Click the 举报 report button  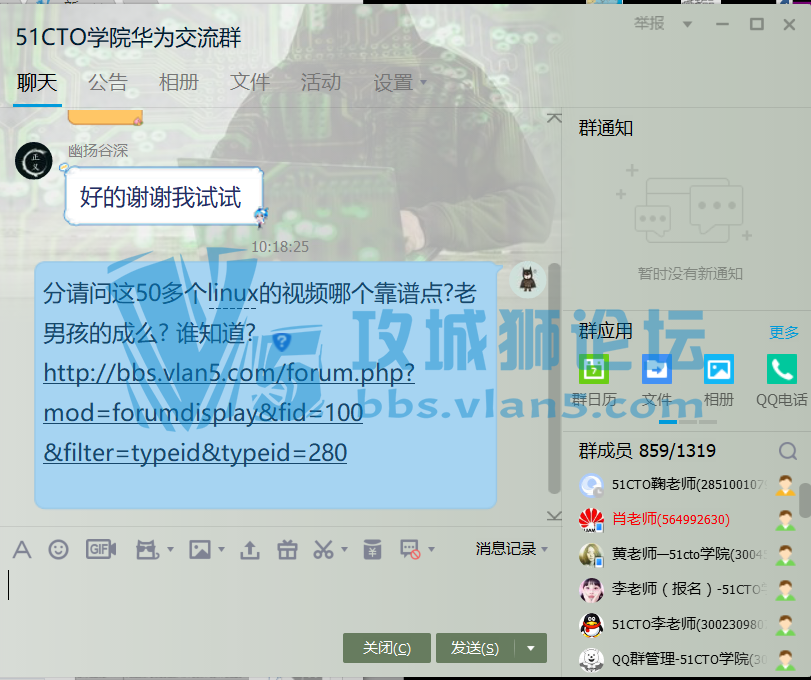point(649,23)
